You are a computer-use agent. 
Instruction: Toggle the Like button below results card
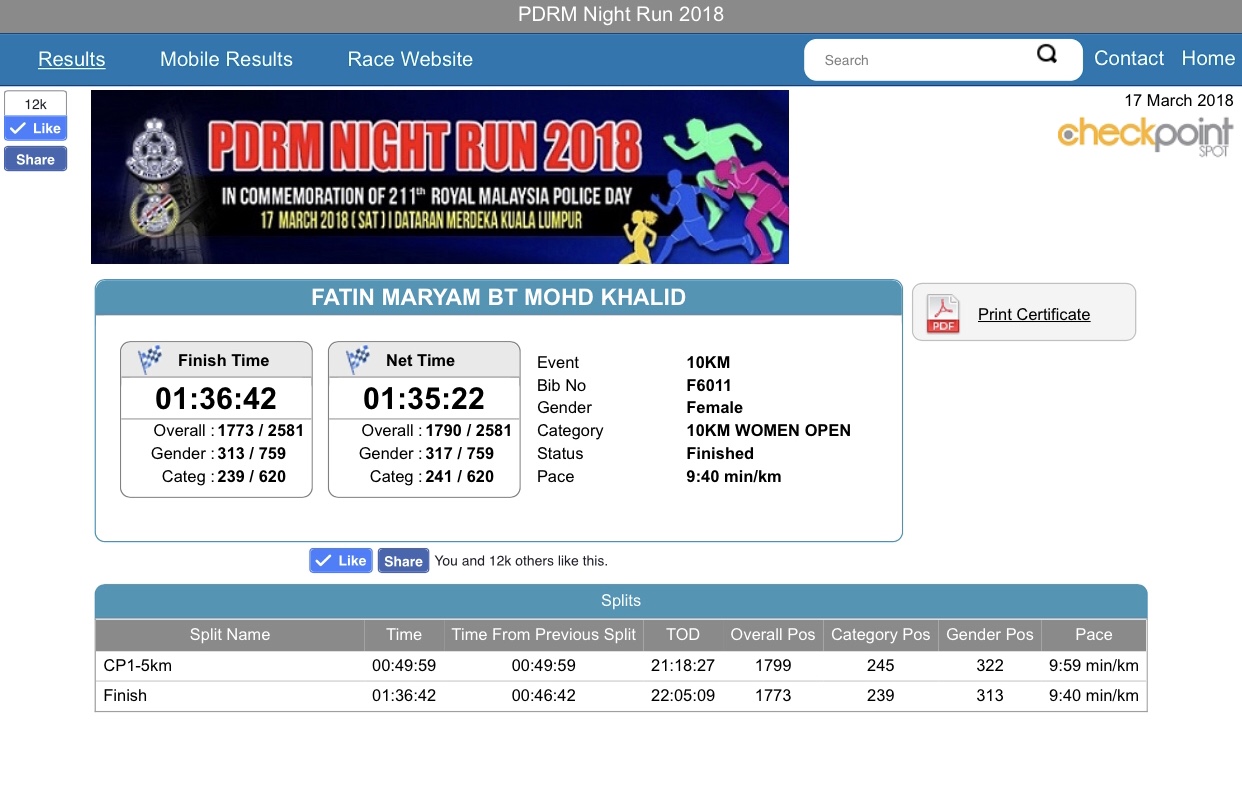[x=340, y=561]
